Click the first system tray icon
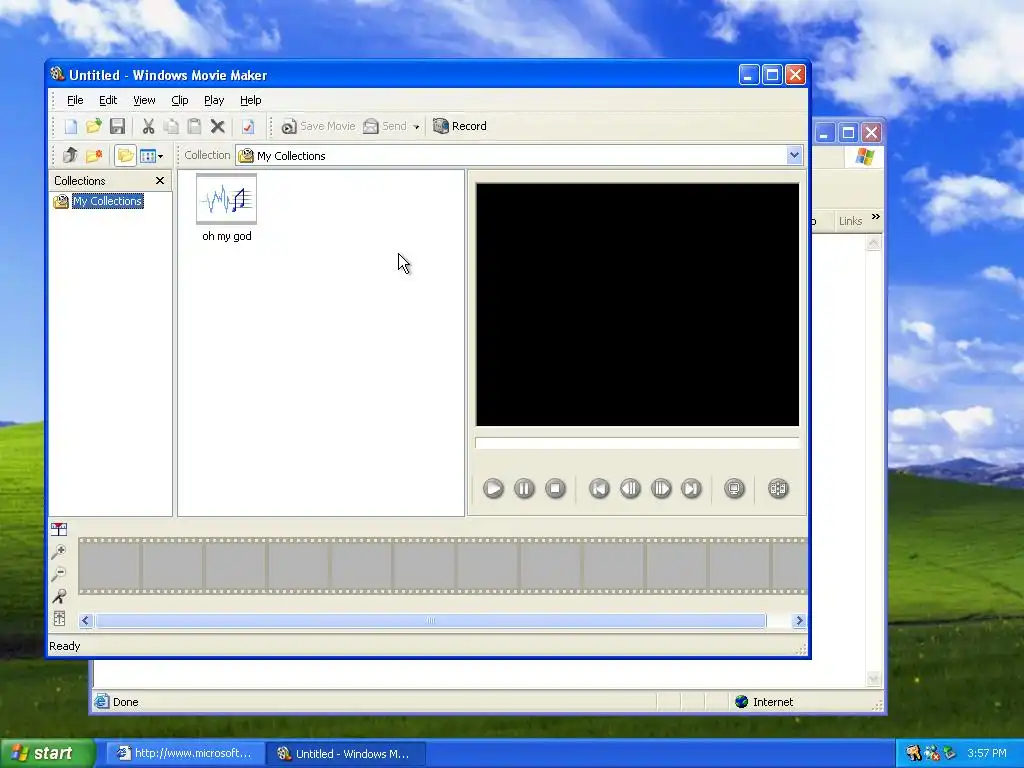The image size is (1024, 768). click(x=914, y=754)
